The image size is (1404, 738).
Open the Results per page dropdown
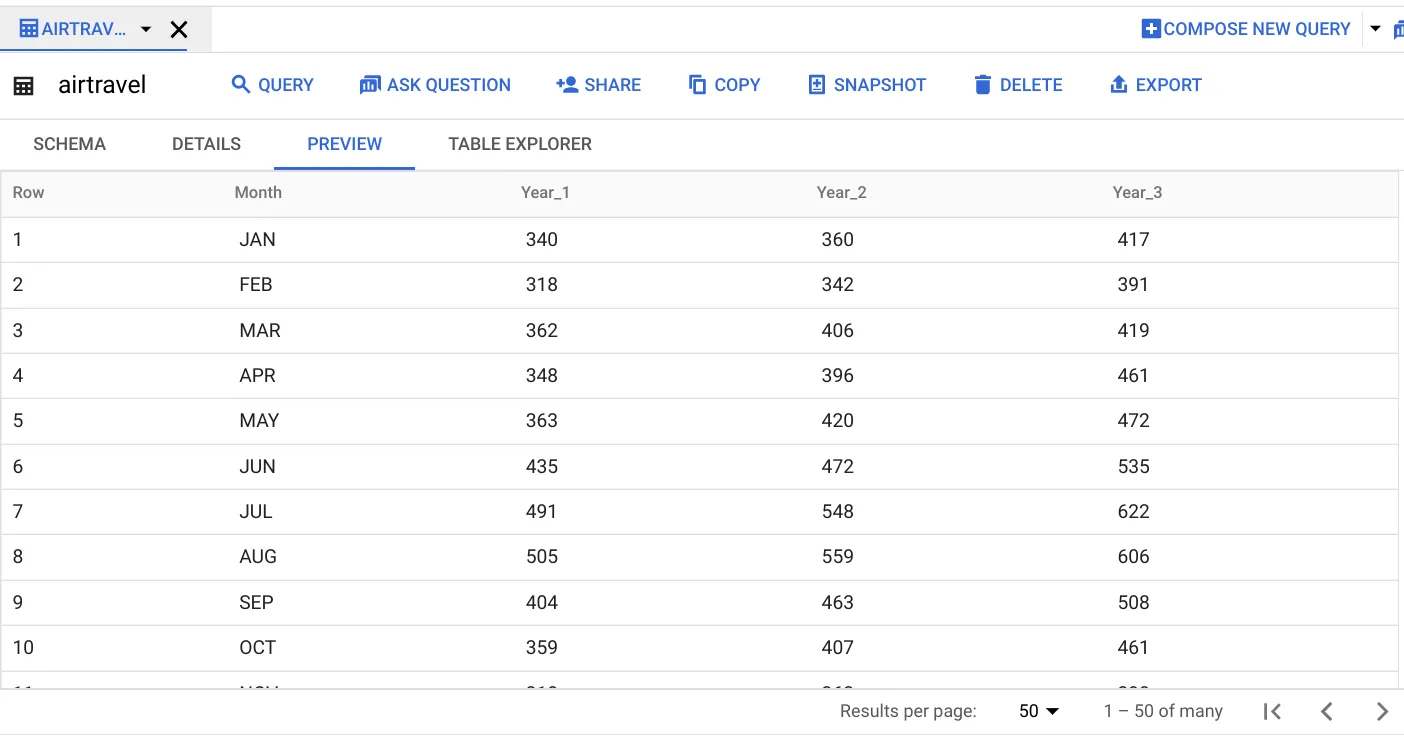pos(1039,711)
